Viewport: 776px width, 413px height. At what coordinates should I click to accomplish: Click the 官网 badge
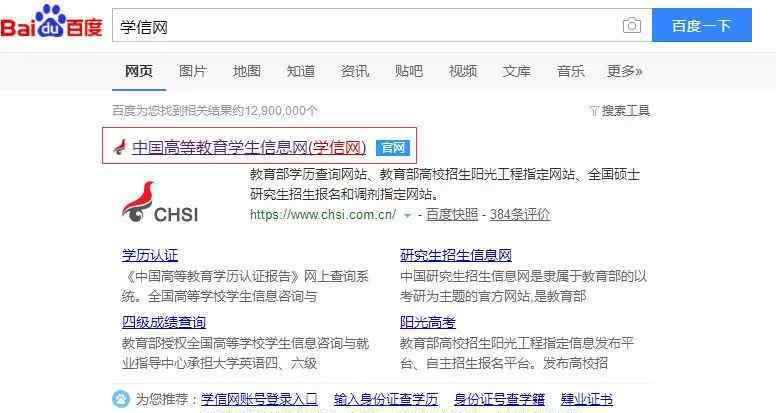[x=393, y=147]
